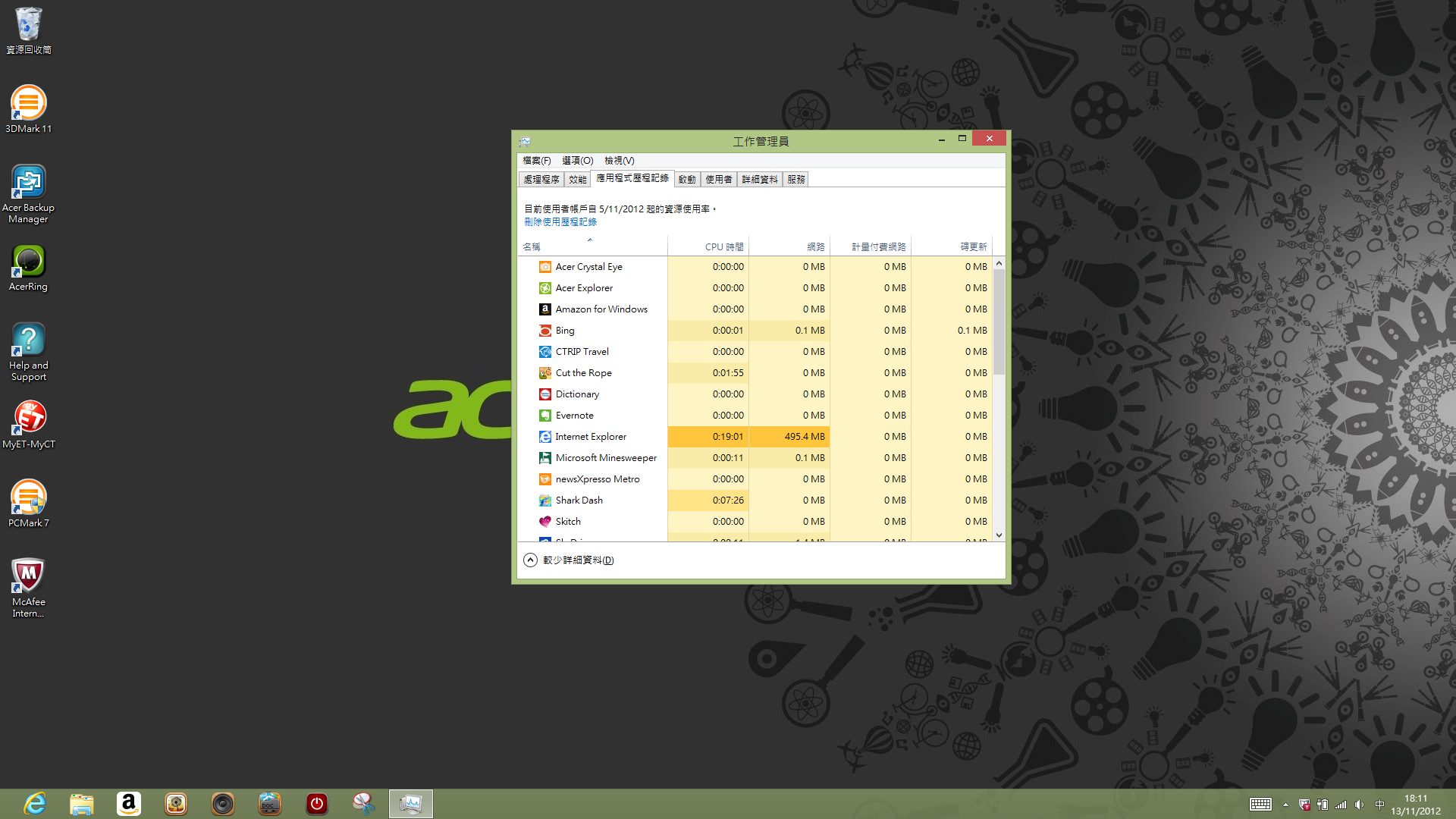
Task: Sort by the 磚更新 column header
Action: pos(952,246)
